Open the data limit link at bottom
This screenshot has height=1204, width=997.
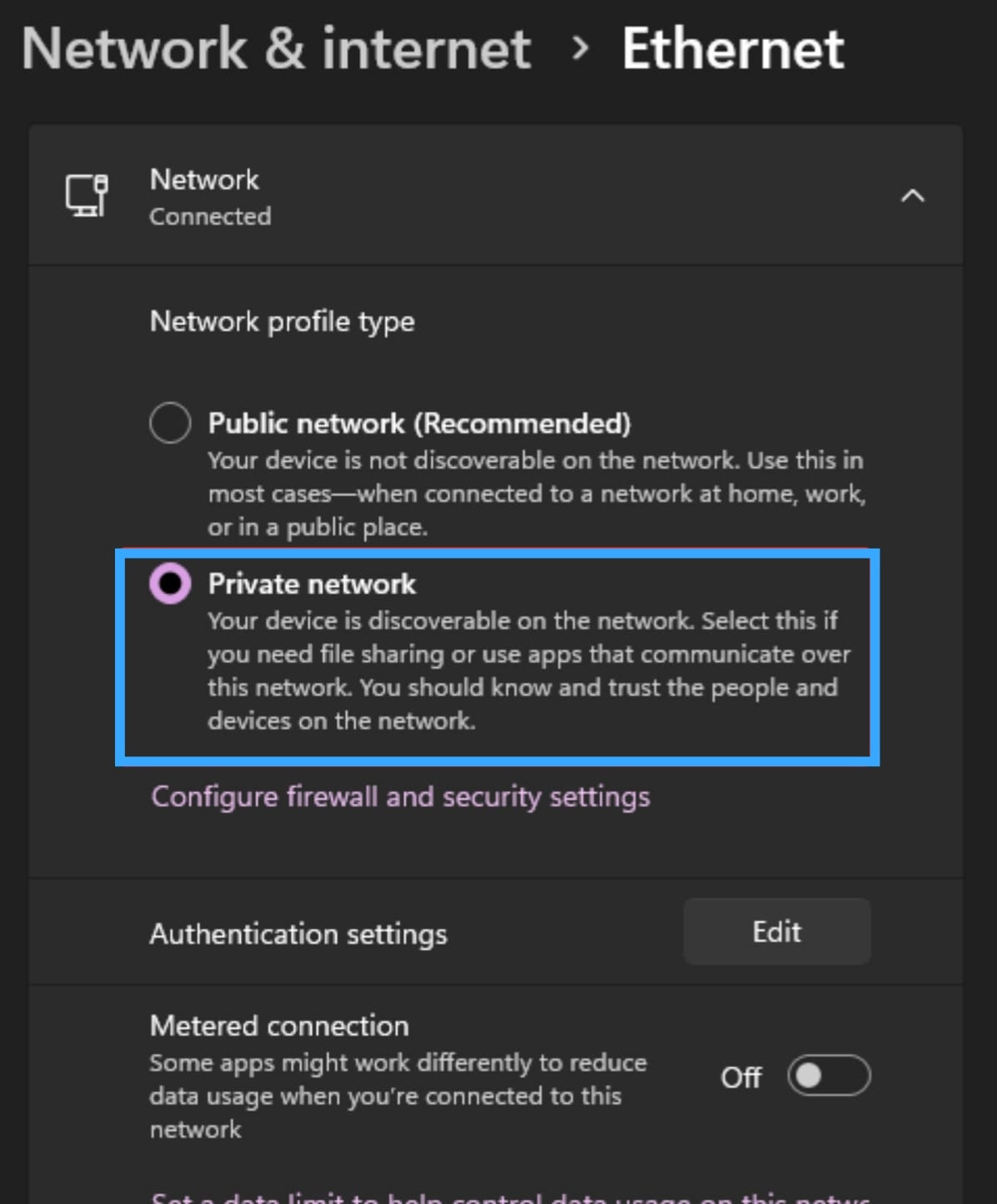[510, 1197]
